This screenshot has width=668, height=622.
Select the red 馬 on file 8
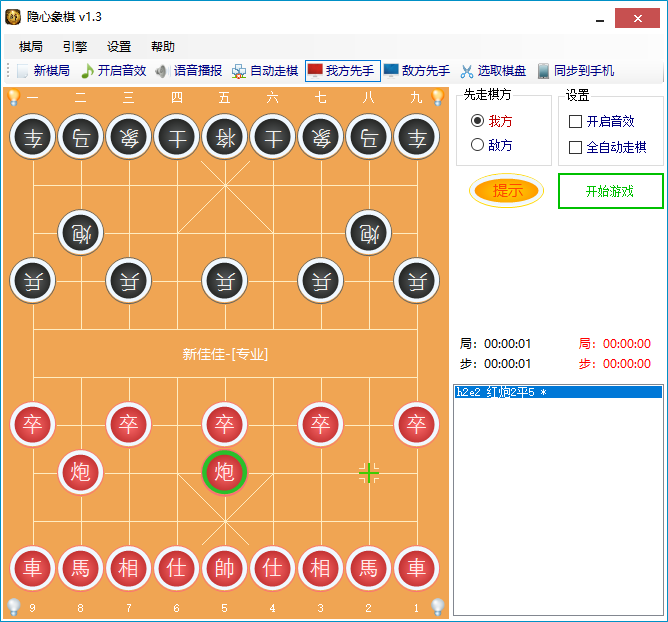pos(81,568)
